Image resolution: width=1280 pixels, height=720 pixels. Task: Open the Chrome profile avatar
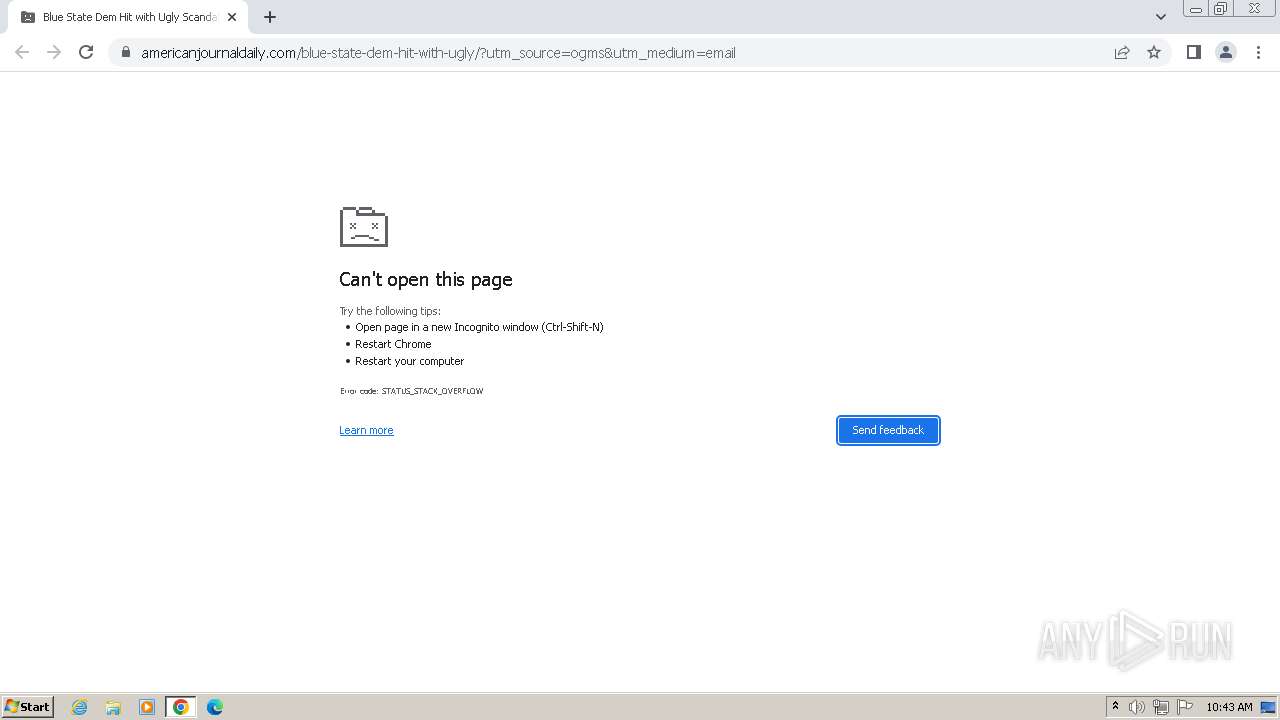[x=1226, y=52]
